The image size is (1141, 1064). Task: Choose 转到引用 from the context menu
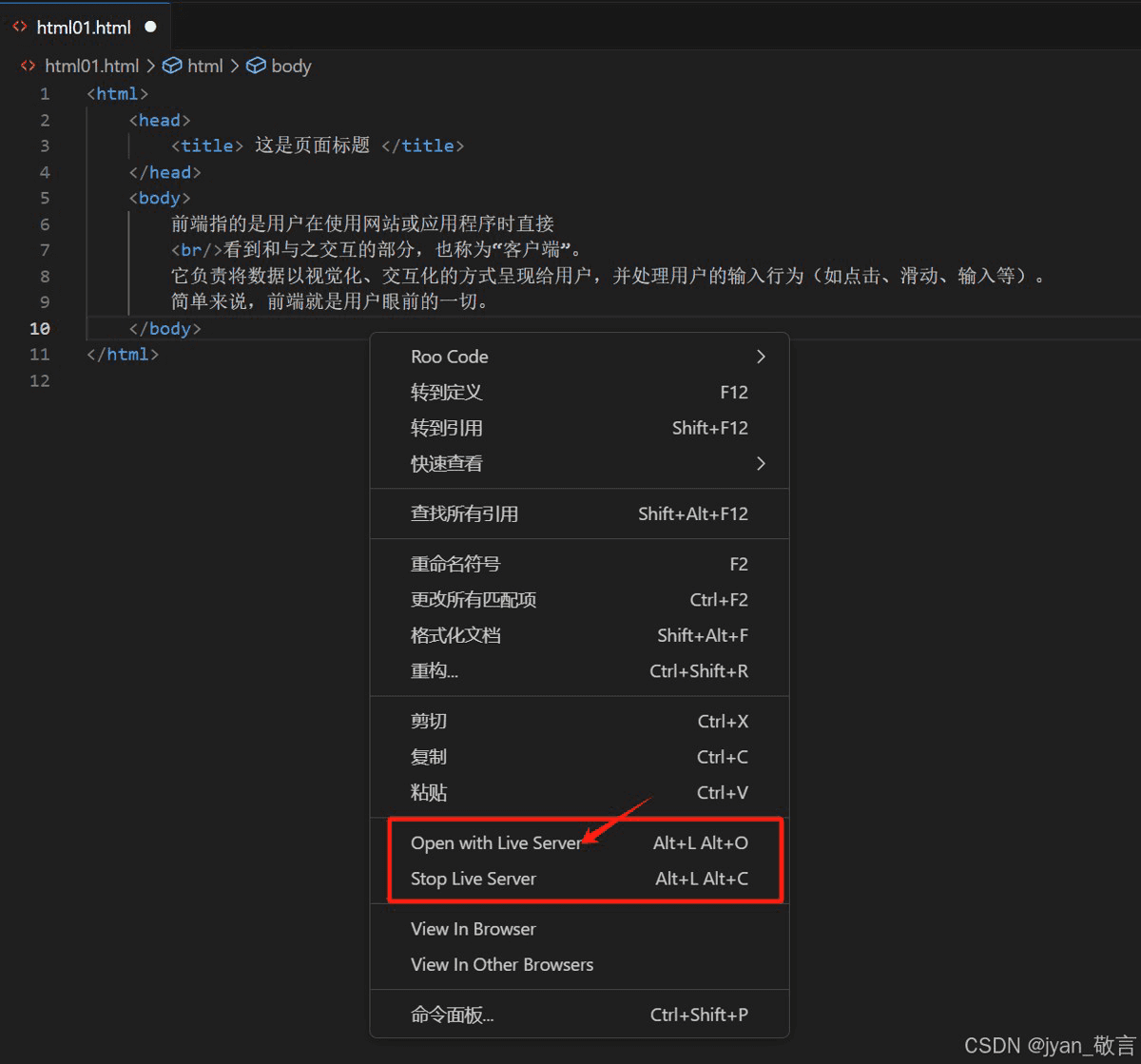click(447, 428)
